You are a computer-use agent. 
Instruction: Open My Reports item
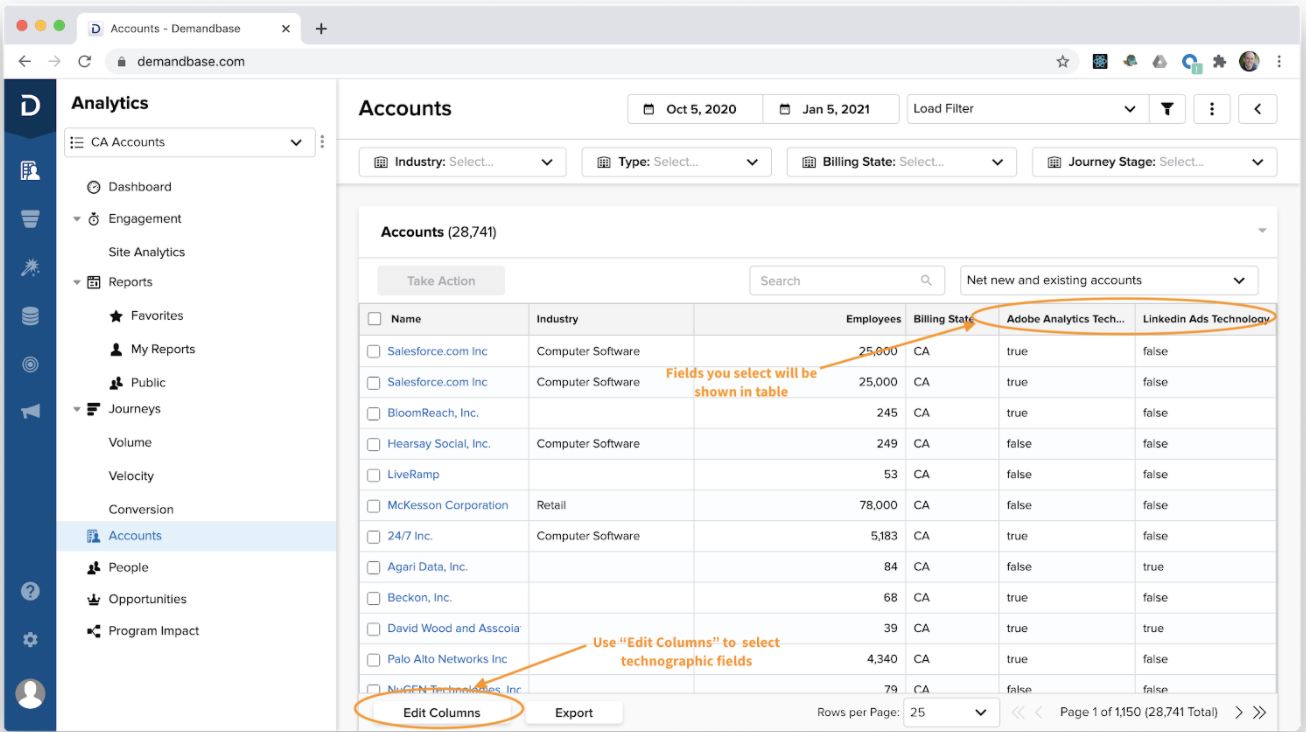click(163, 349)
